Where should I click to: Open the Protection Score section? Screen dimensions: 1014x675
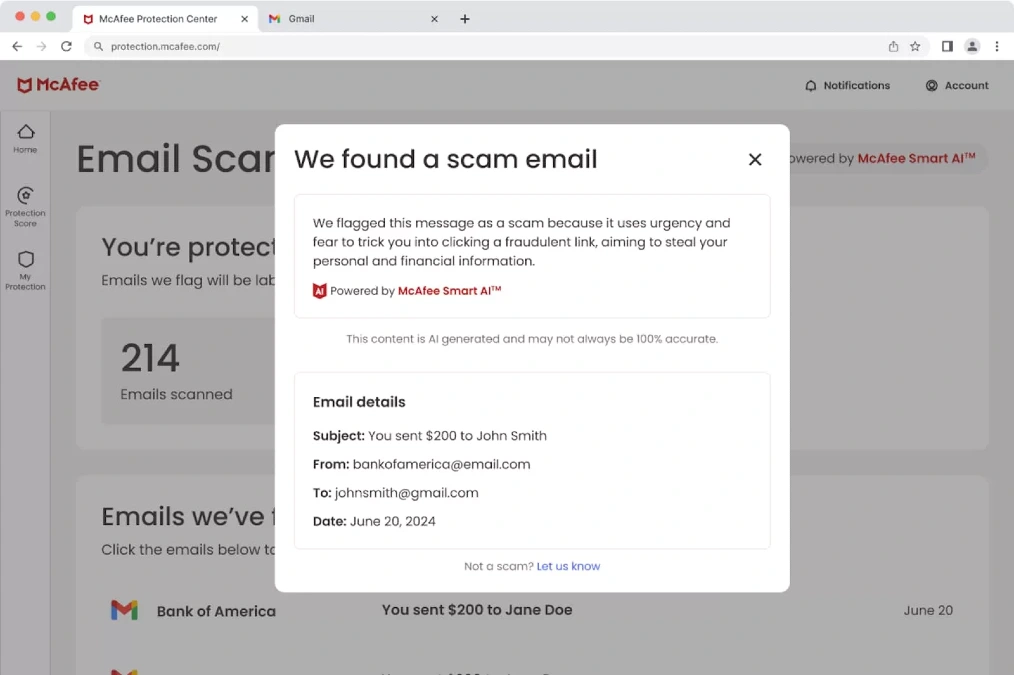pyautogui.click(x=25, y=203)
